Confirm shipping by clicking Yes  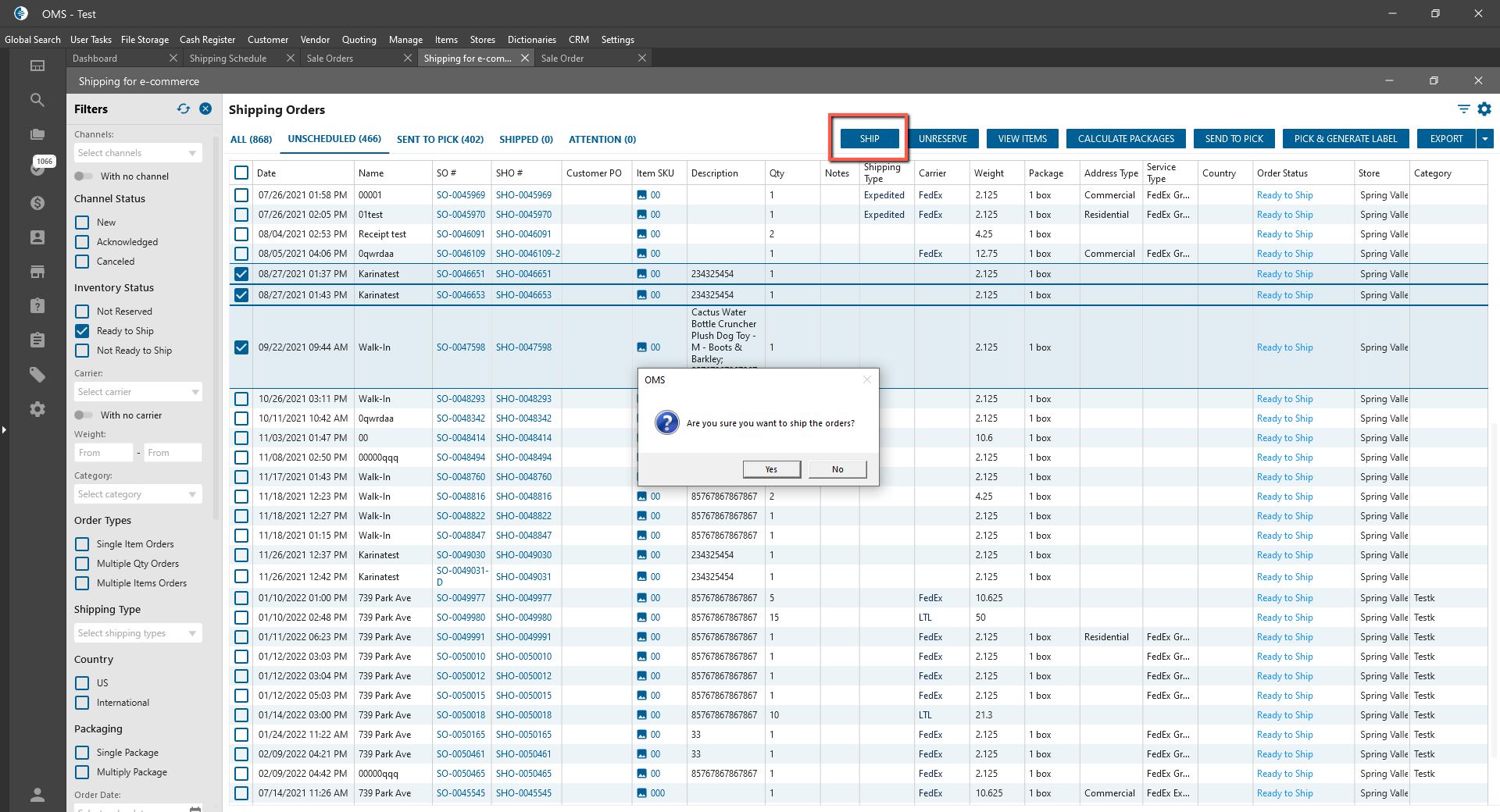(x=771, y=469)
